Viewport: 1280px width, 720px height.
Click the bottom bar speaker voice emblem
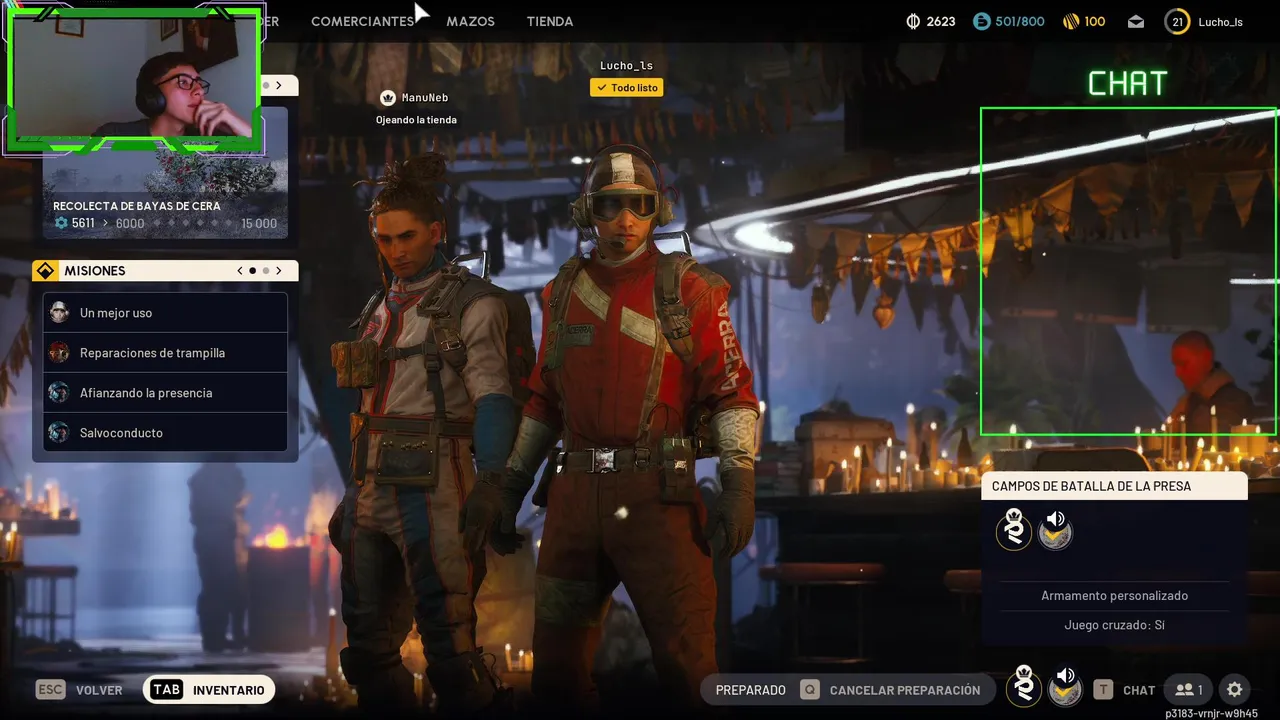coord(1066,687)
